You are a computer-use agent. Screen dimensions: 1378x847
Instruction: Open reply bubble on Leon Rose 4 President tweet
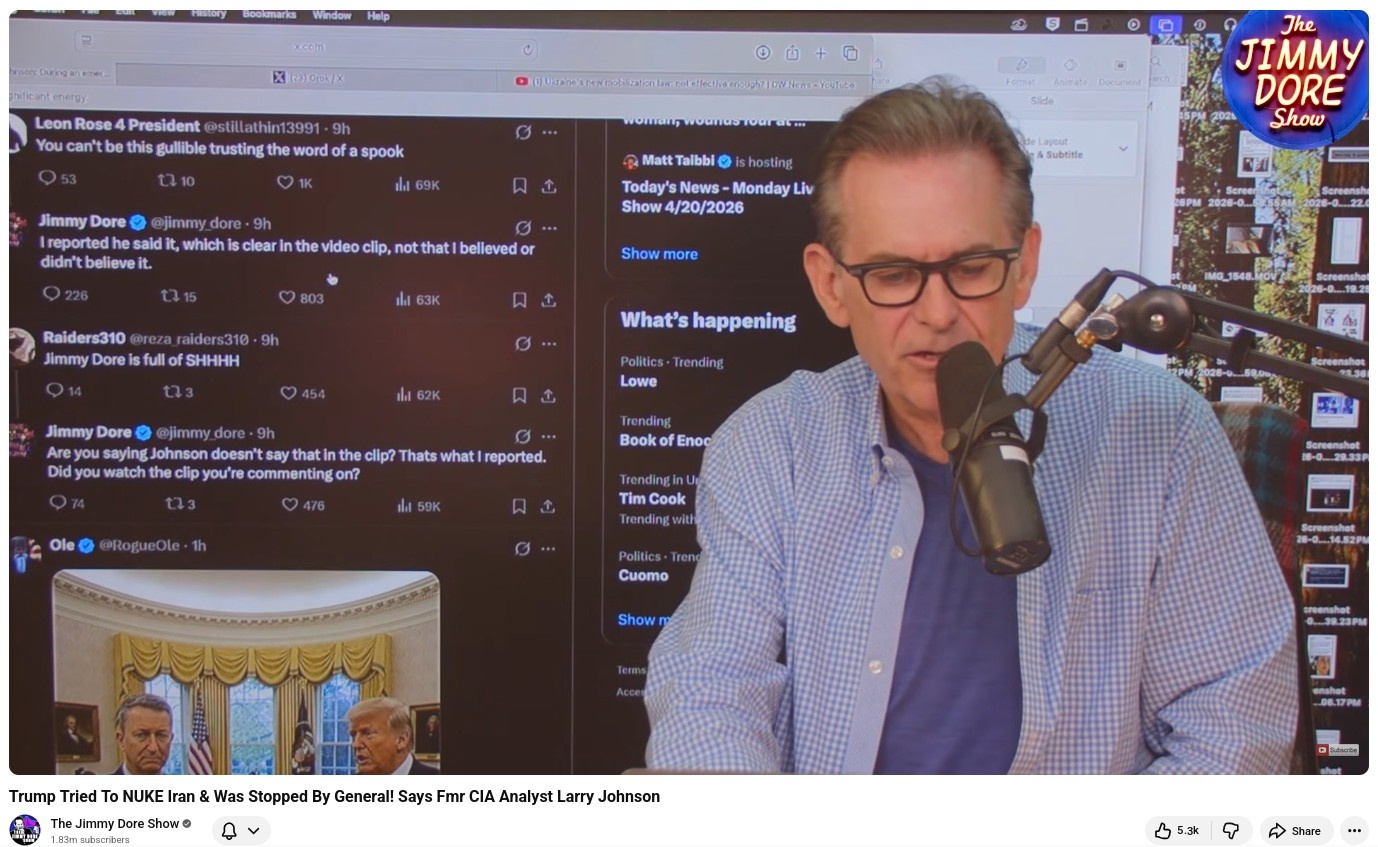46,178
